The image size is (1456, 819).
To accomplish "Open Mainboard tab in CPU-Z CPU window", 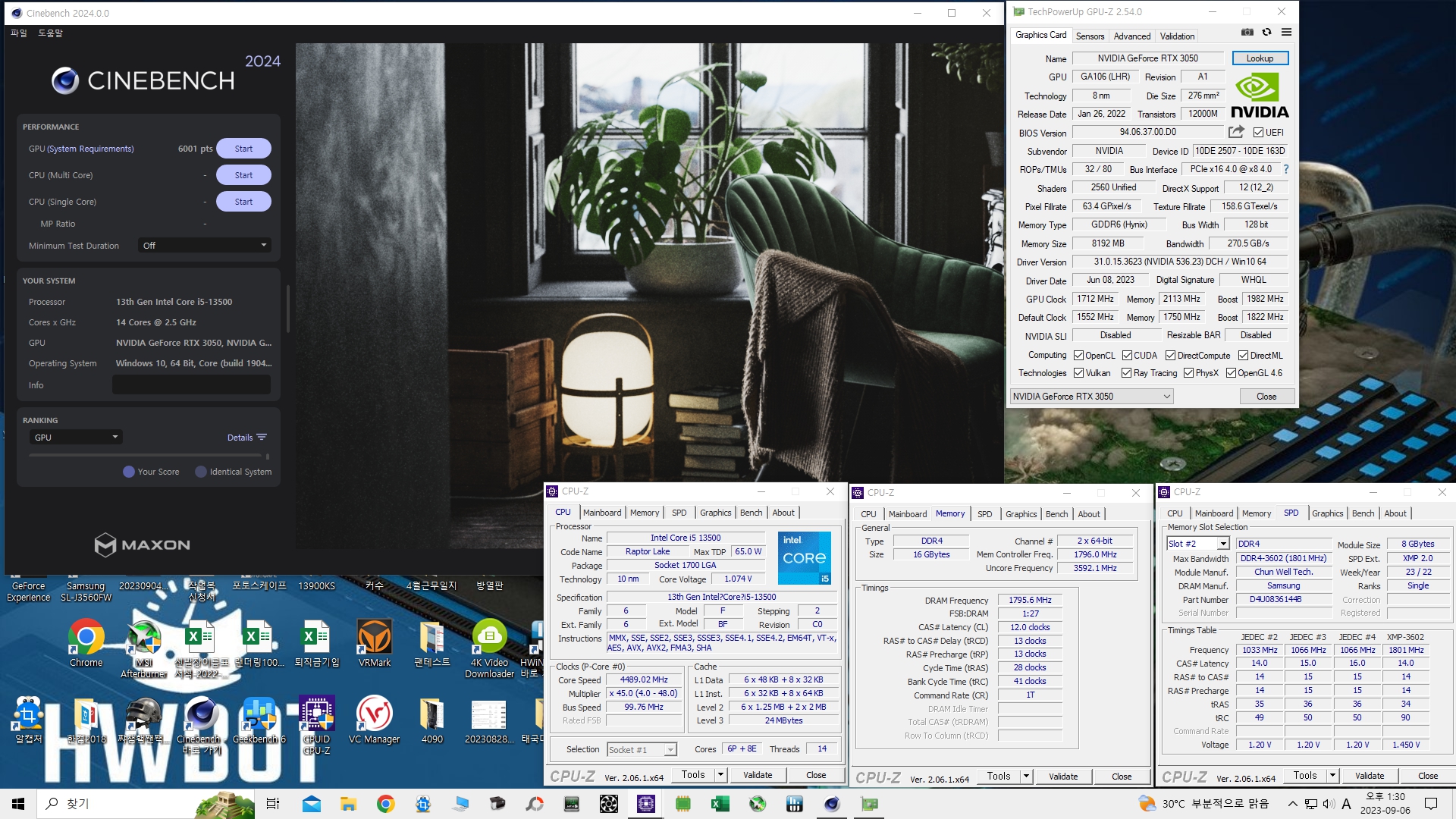I will pos(602,513).
